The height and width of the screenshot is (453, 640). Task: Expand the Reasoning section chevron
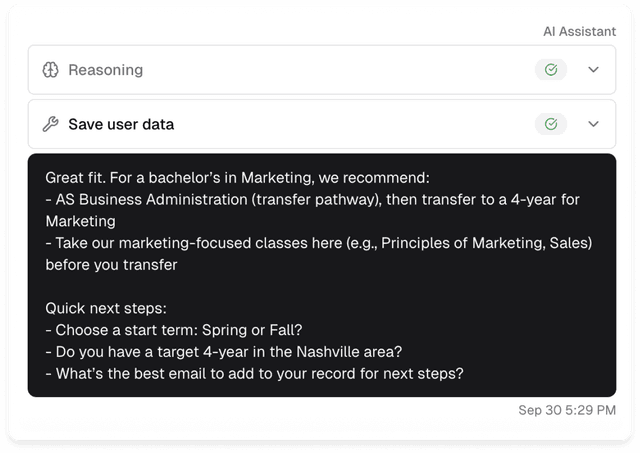tap(593, 70)
